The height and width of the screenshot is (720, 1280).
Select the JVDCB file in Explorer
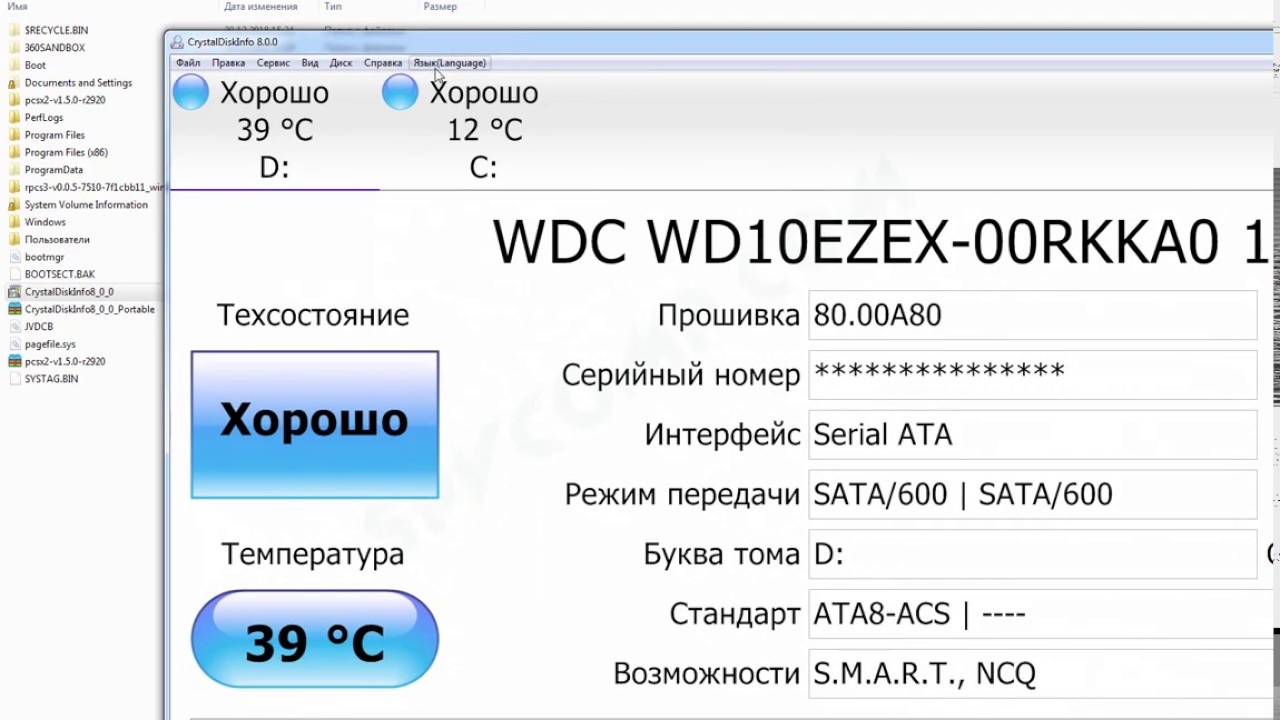pos(39,327)
